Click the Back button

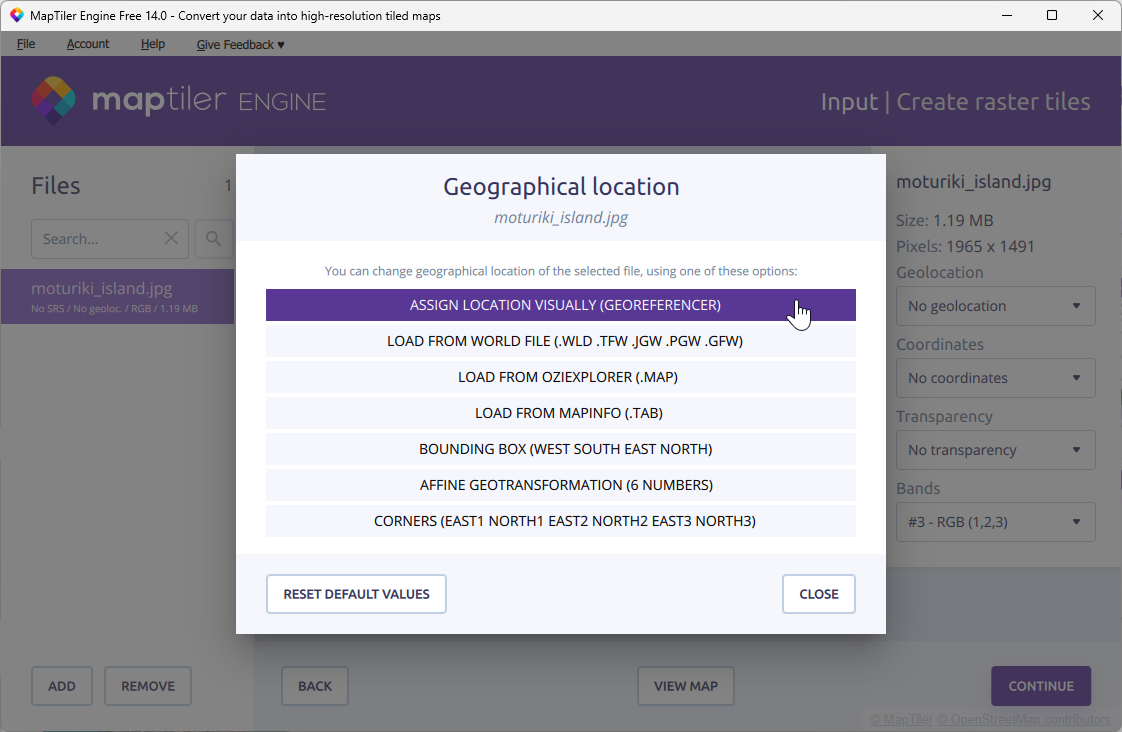(315, 685)
